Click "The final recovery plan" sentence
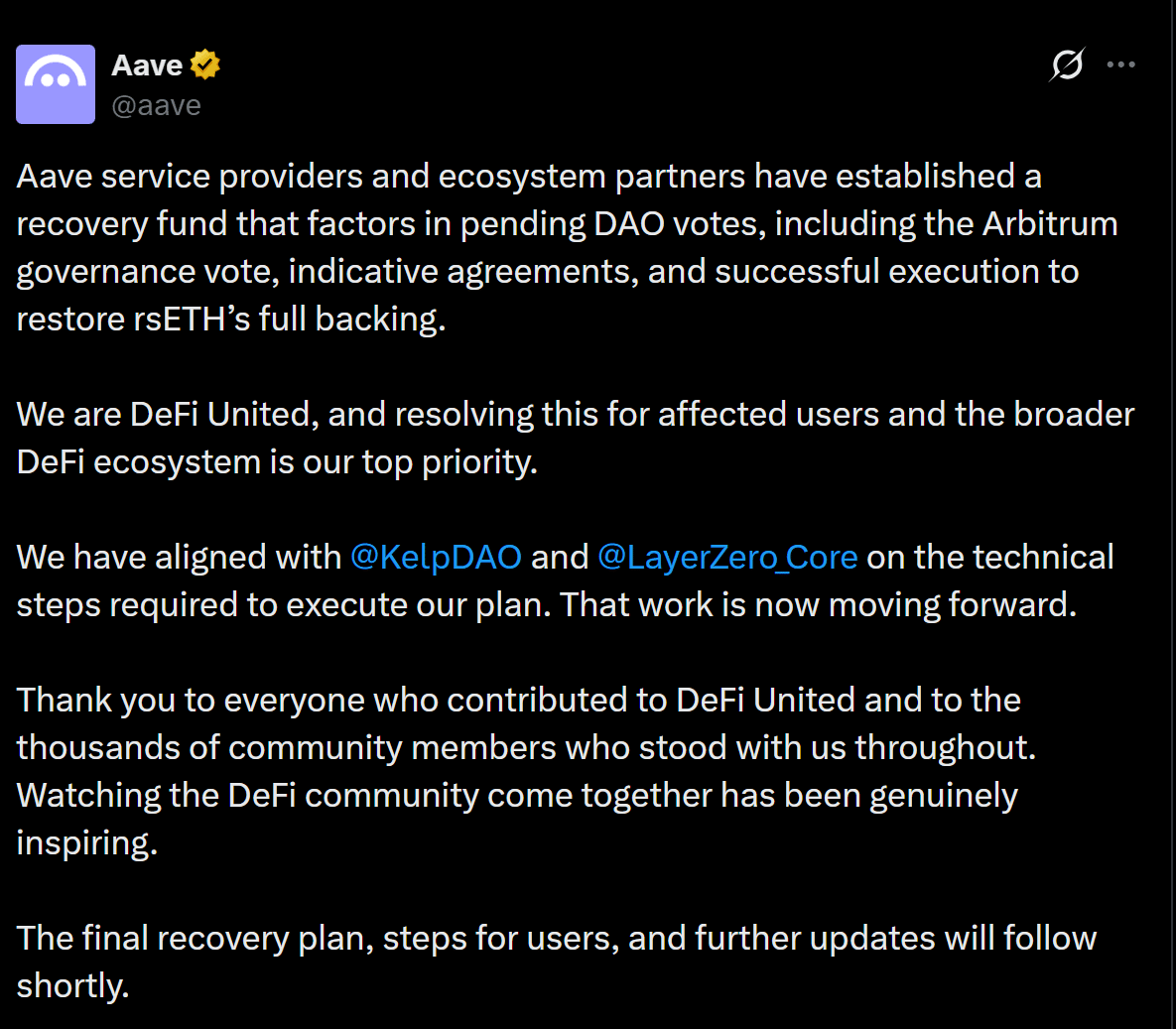1176x1029 pixels. [556, 939]
